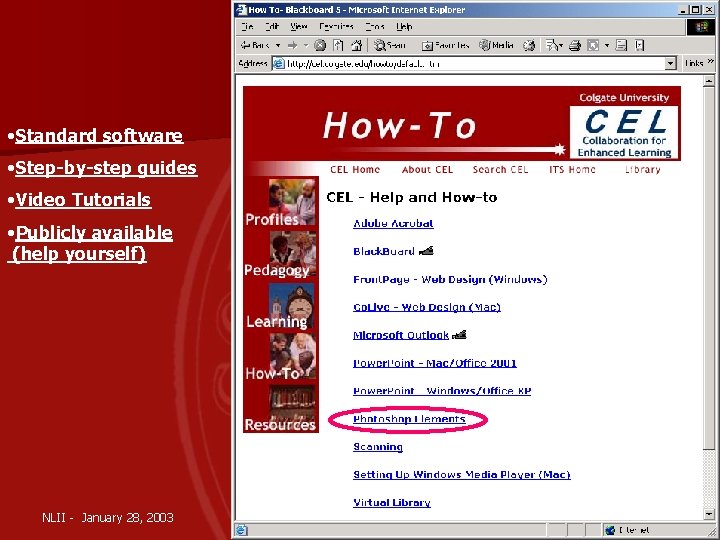Expand the Mail button dropdown arrow

point(561,45)
